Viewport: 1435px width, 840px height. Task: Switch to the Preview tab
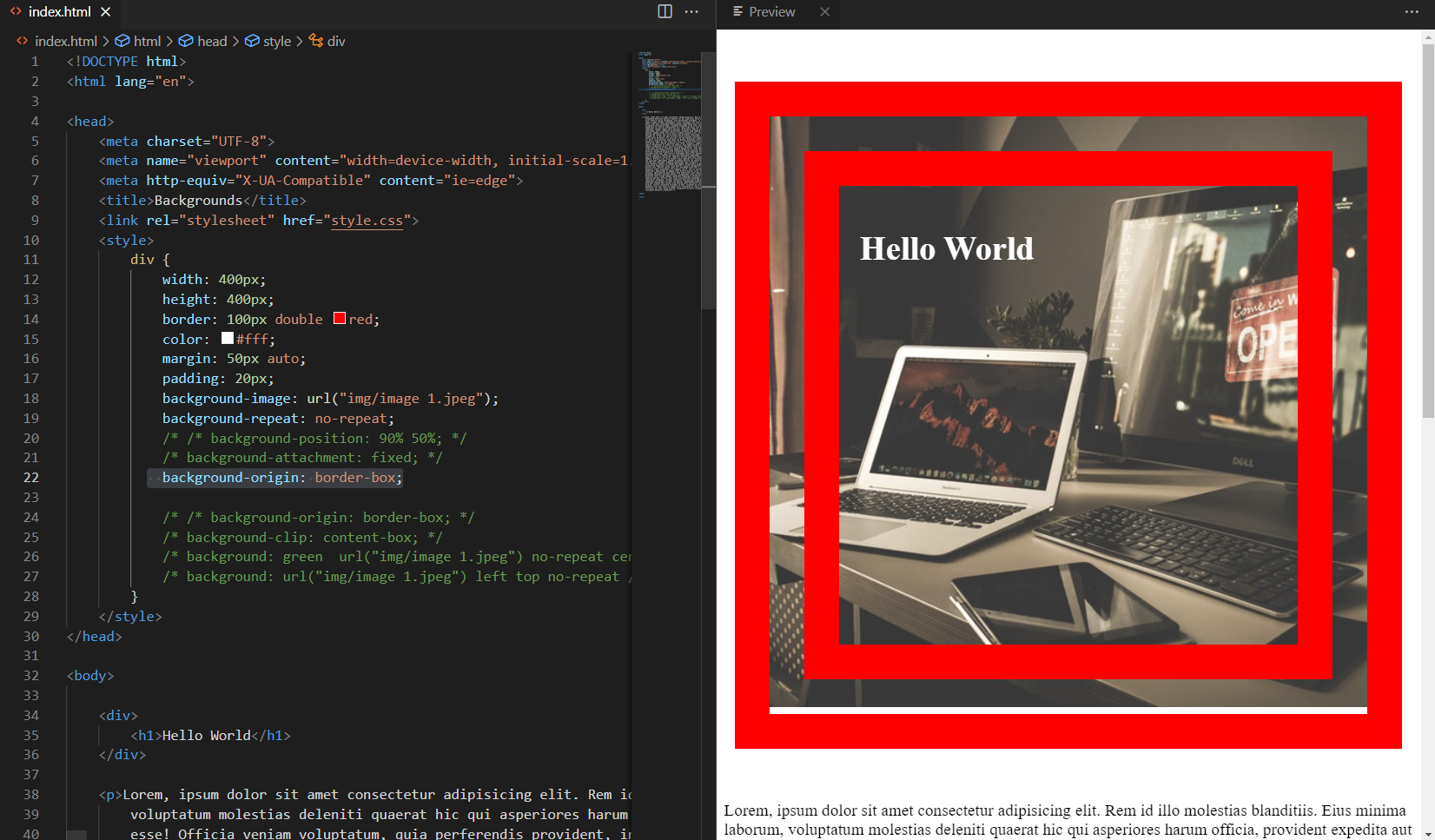771,11
